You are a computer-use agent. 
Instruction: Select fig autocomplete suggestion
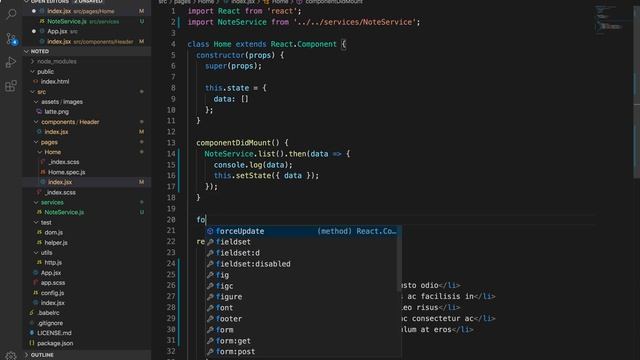[x=303, y=275]
